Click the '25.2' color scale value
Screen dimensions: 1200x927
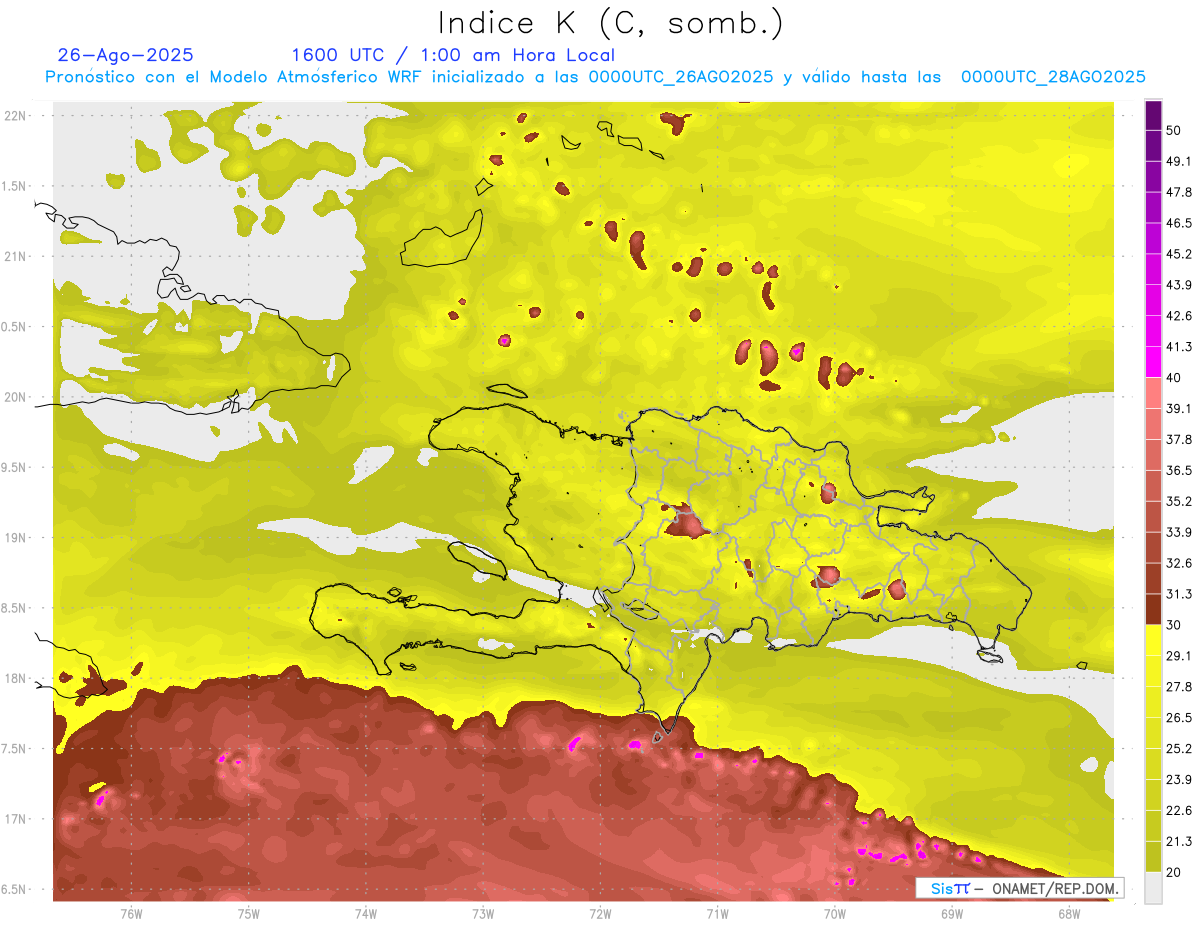coord(1178,748)
